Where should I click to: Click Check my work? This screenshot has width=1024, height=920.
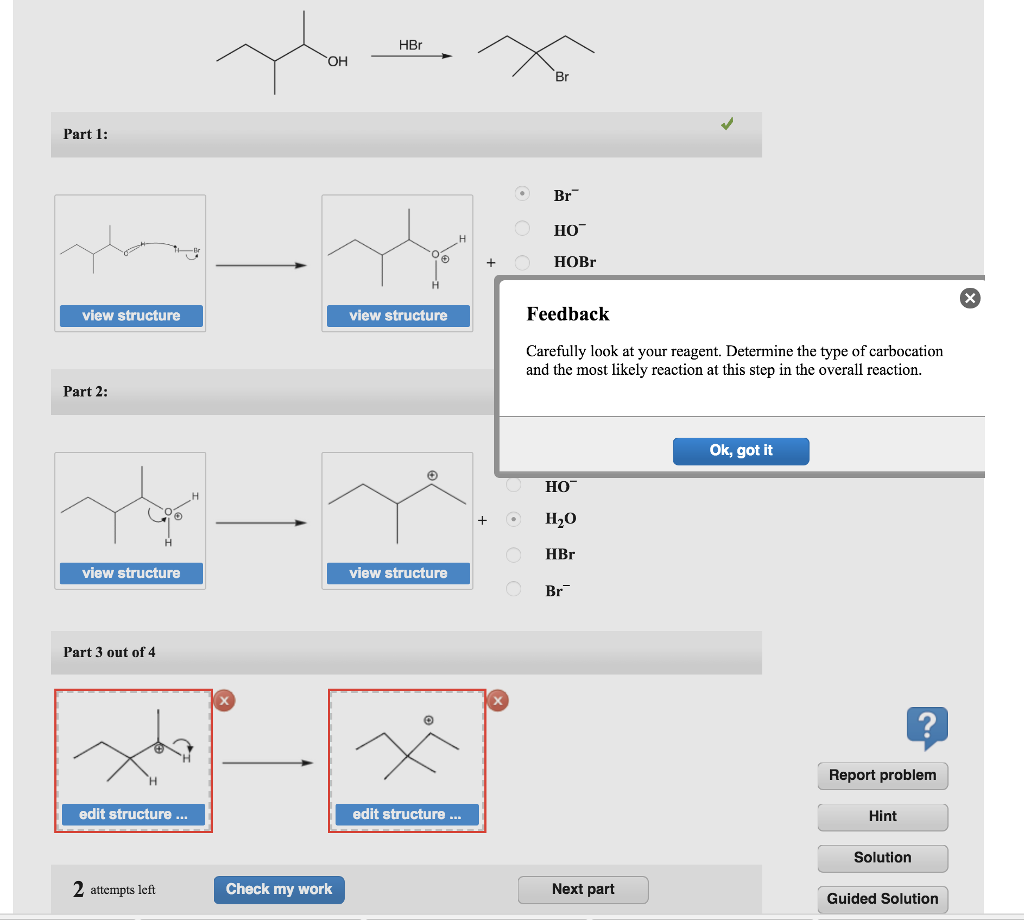pyautogui.click(x=278, y=889)
